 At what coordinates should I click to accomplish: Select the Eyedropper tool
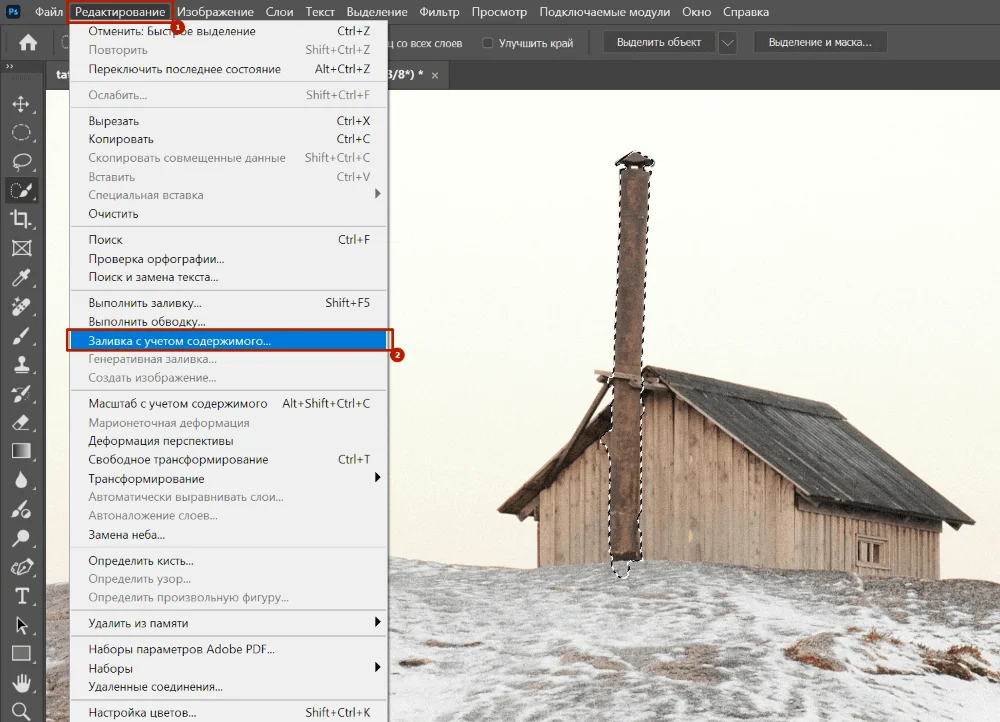21,278
